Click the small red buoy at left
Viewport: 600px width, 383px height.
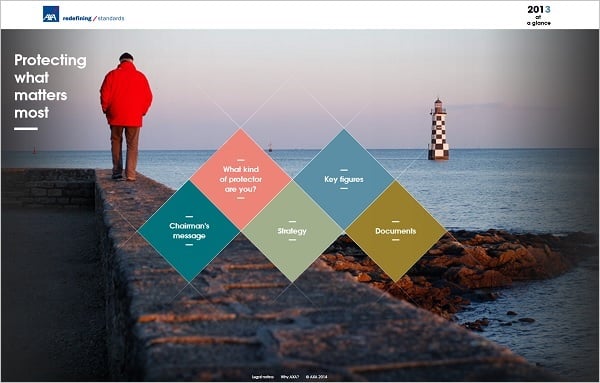(34, 150)
